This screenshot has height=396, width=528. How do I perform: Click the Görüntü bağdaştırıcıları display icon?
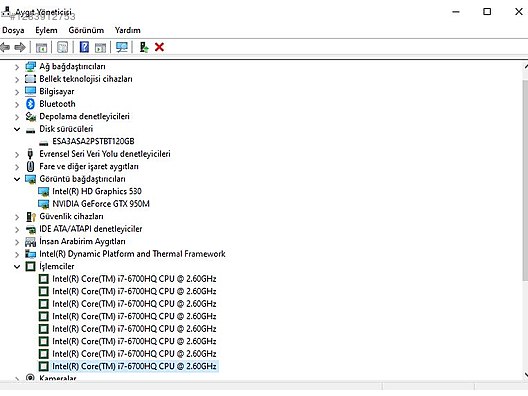(30, 179)
